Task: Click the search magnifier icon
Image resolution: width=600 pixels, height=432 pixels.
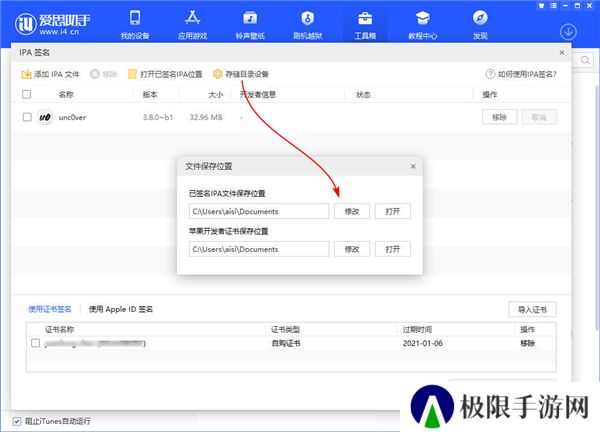Action: 585,60
